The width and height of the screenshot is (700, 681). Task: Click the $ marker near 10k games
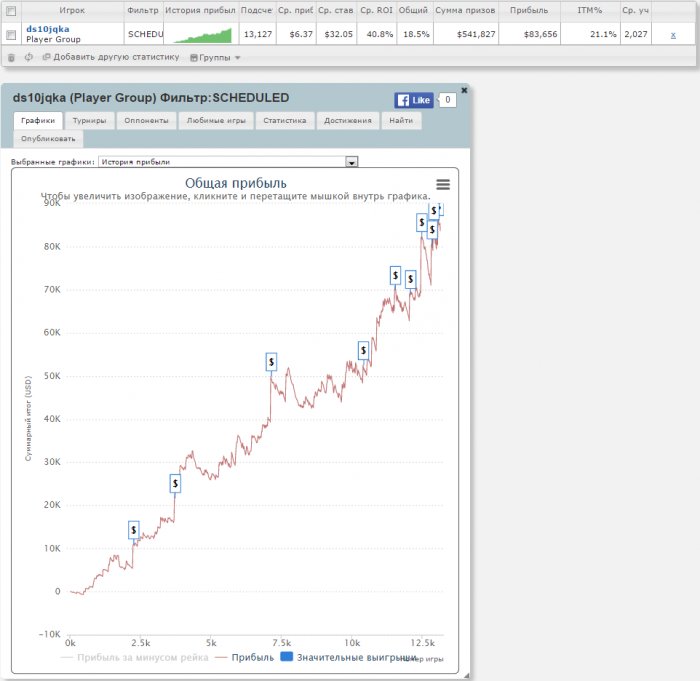(363, 350)
